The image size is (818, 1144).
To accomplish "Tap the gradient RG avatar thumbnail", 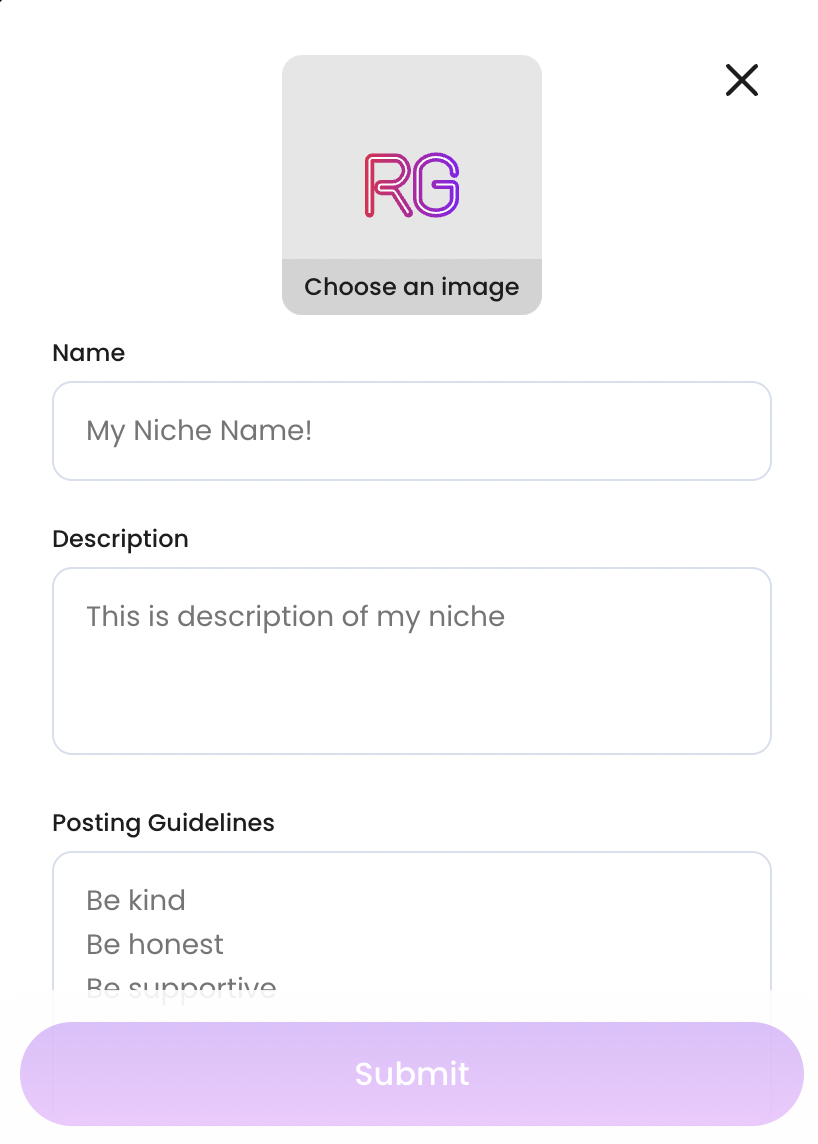I will 411,185.
